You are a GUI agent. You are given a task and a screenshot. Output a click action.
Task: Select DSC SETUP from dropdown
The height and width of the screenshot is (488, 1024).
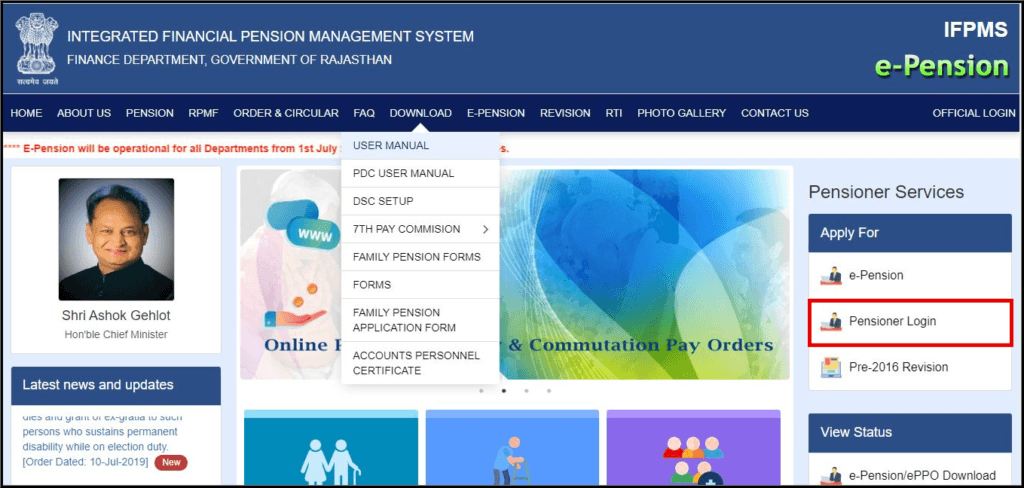[420, 201]
